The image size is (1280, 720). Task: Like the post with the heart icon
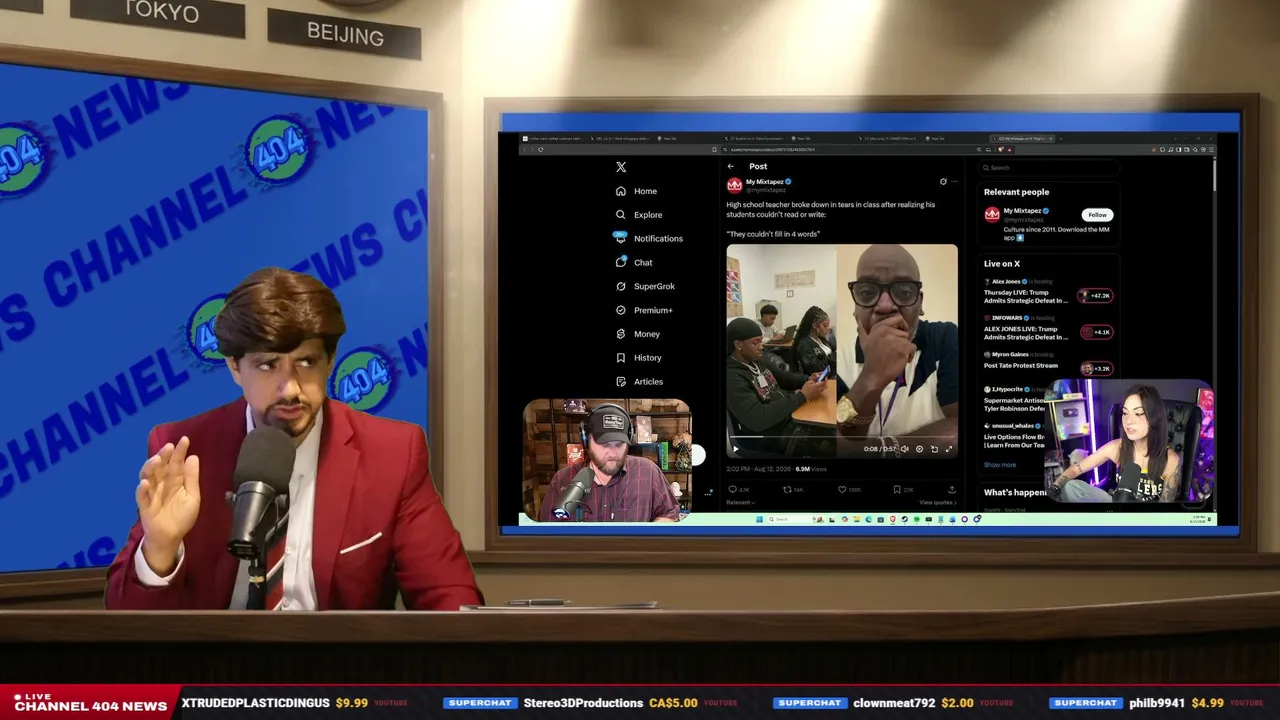pos(842,489)
